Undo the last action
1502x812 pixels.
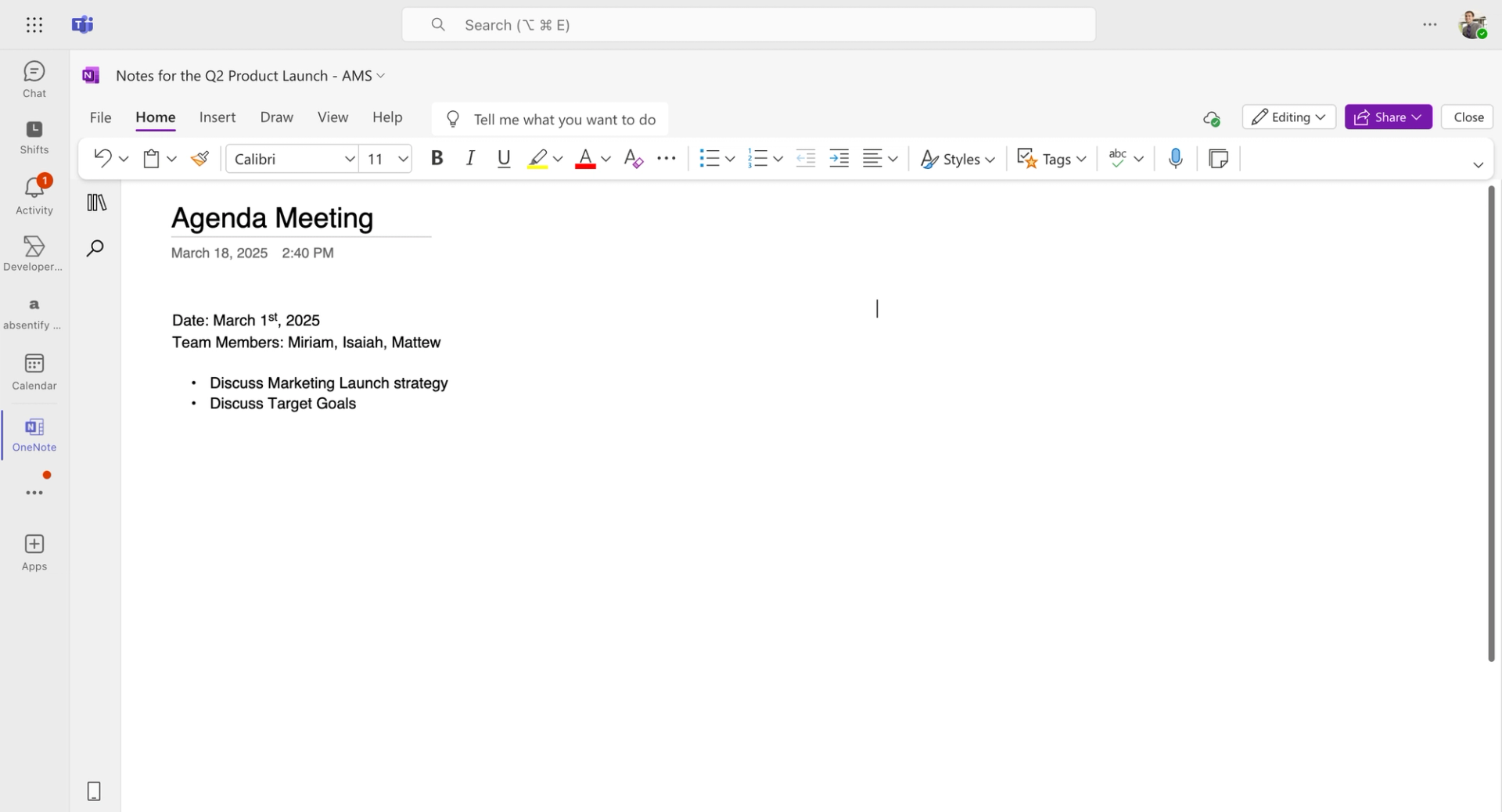click(x=102, y=159)
